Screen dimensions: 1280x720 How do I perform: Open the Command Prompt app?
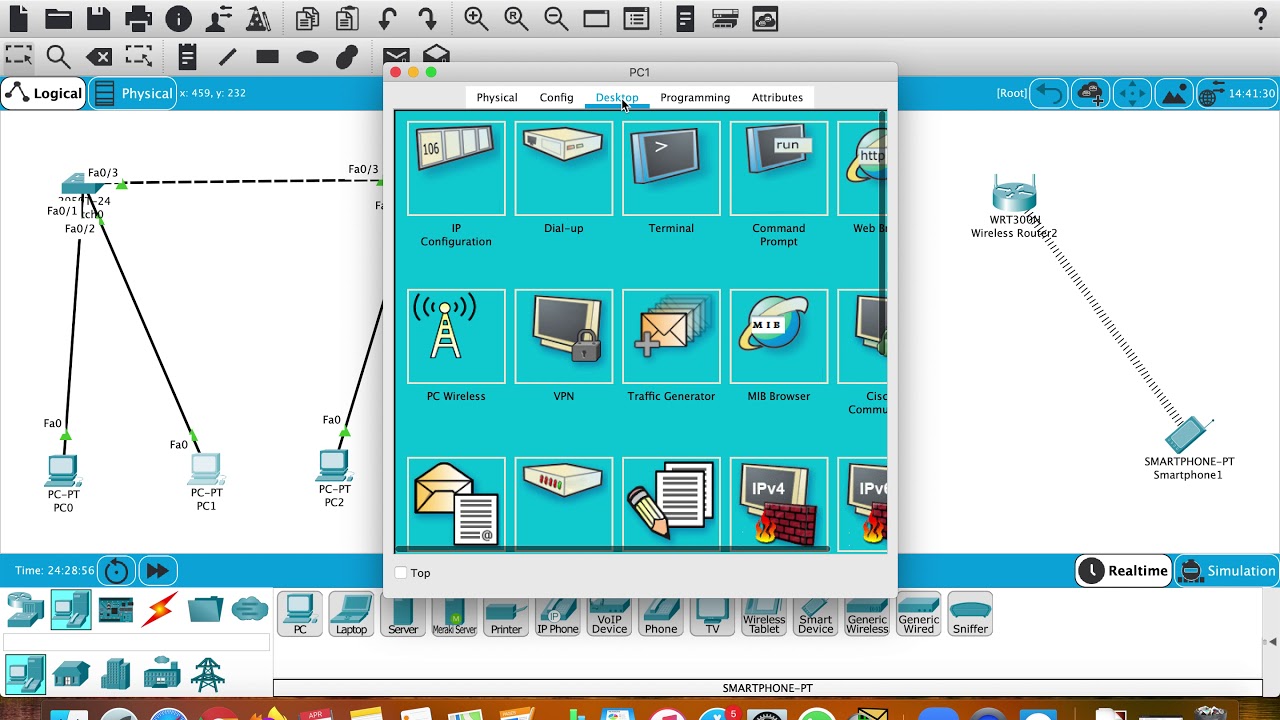779,168
